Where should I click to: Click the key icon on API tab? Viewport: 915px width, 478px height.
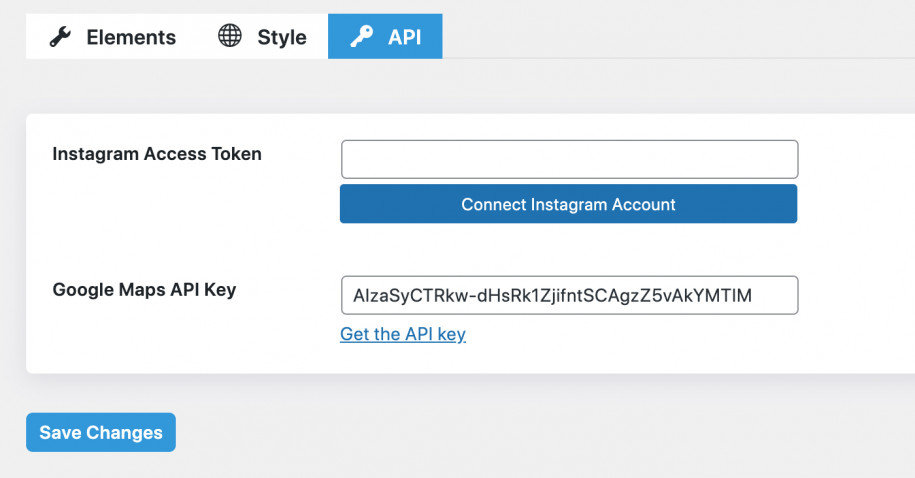[360, 37]
